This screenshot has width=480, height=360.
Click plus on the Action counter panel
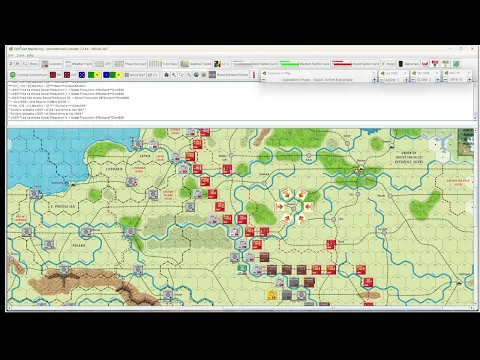click(x=406, y=80)
